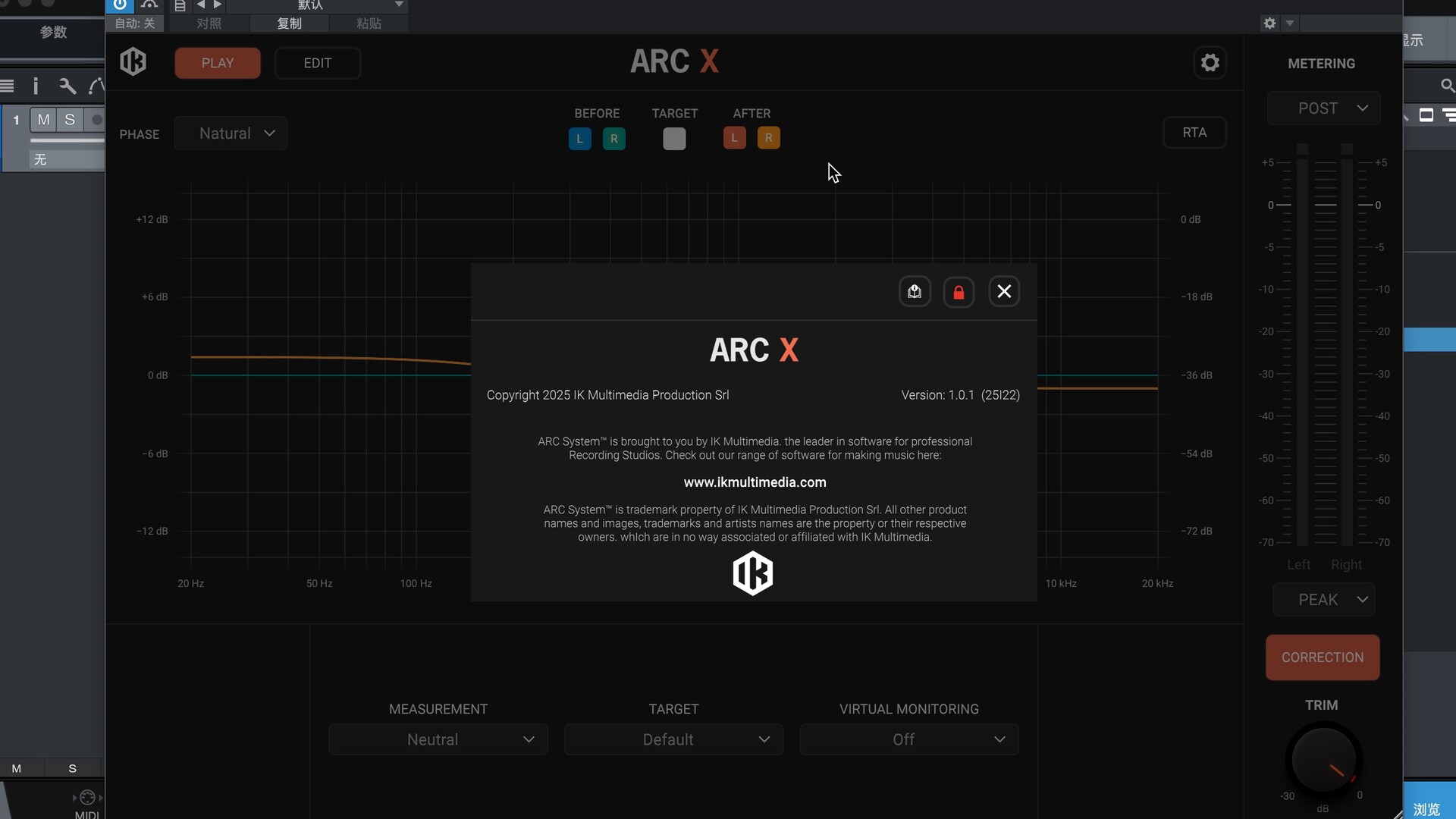
Task: Toggle AFTER right channel curve
Action: pyautogui.click(x=768, y=138)
